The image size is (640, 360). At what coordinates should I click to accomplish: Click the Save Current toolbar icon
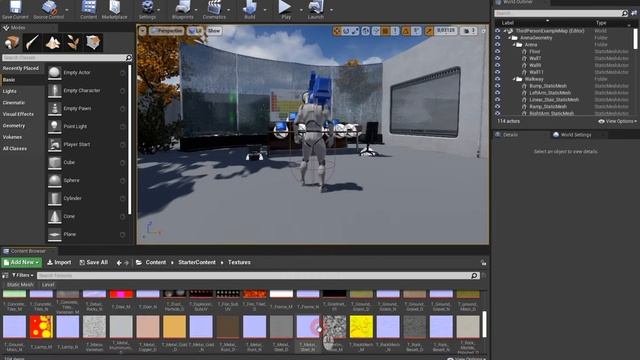click(x=15, y=8)
